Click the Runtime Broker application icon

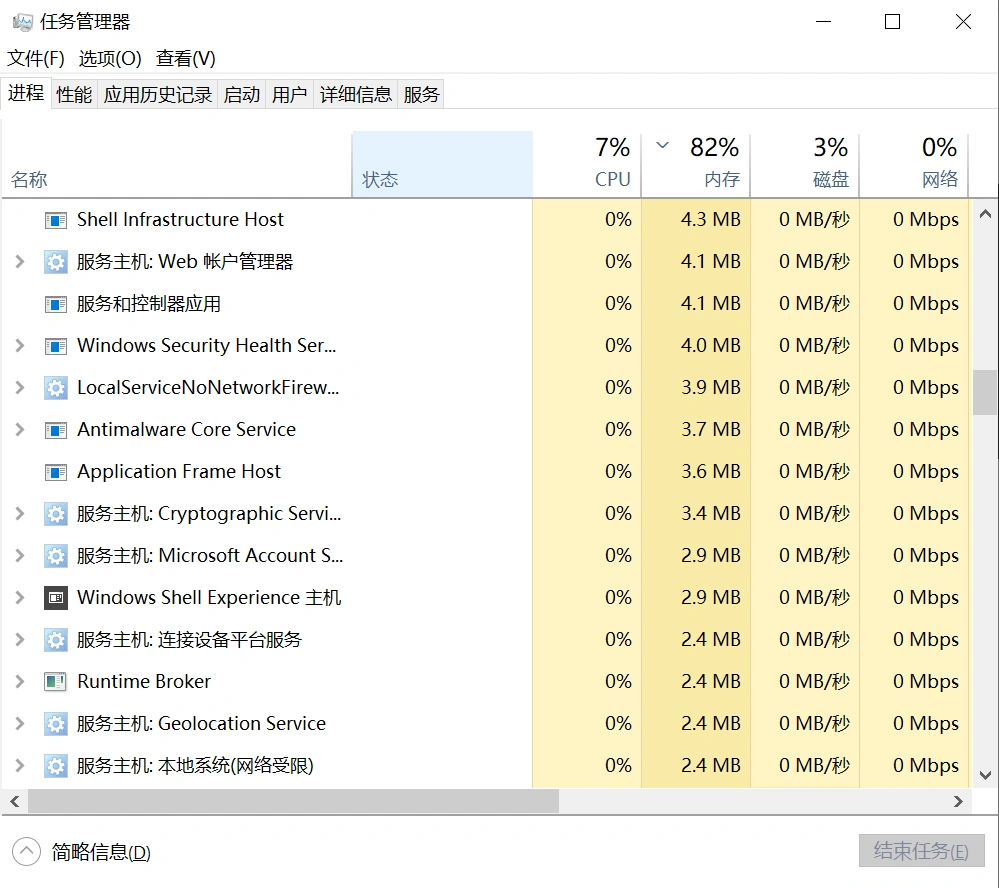(x=55, y=681)
